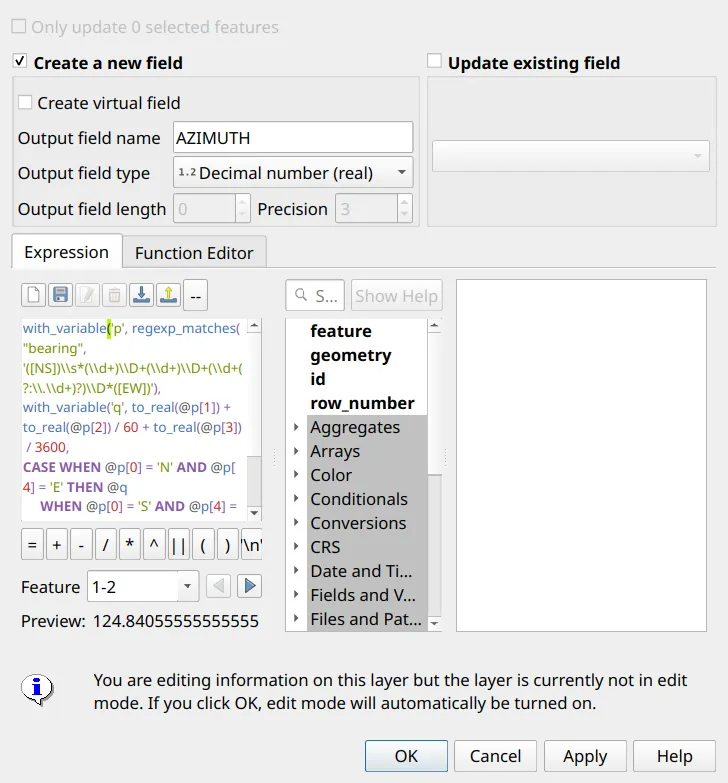728x783 pixels.
Task: Expand the Aggregates function group
Action: (296, 427)
